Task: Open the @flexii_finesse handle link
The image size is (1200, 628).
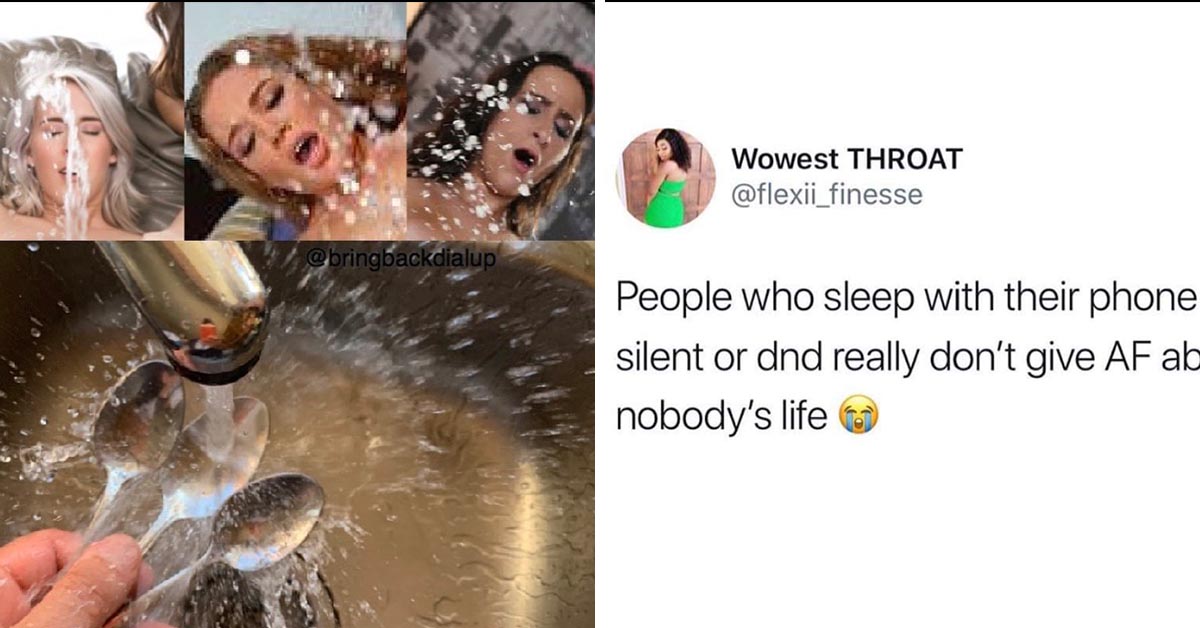Action: click(827, 195)
